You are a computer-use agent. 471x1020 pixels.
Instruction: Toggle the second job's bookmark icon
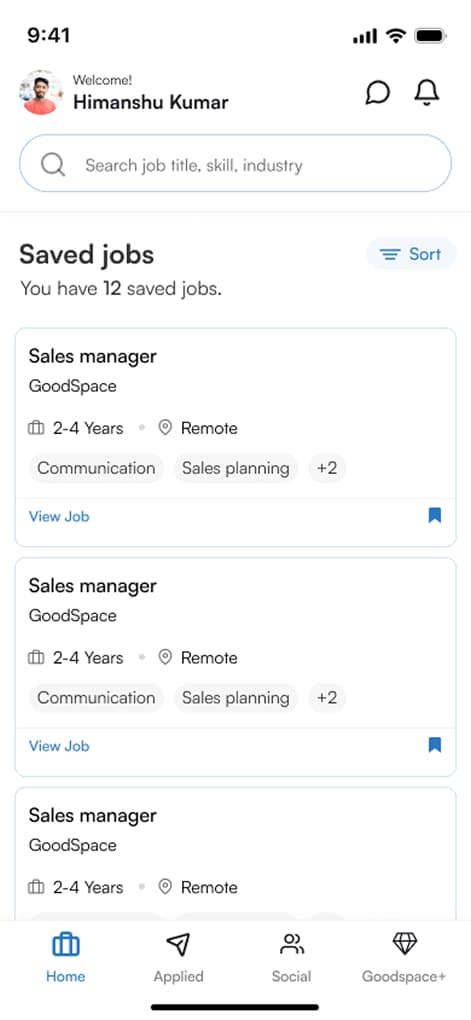(x=435, y=745)
